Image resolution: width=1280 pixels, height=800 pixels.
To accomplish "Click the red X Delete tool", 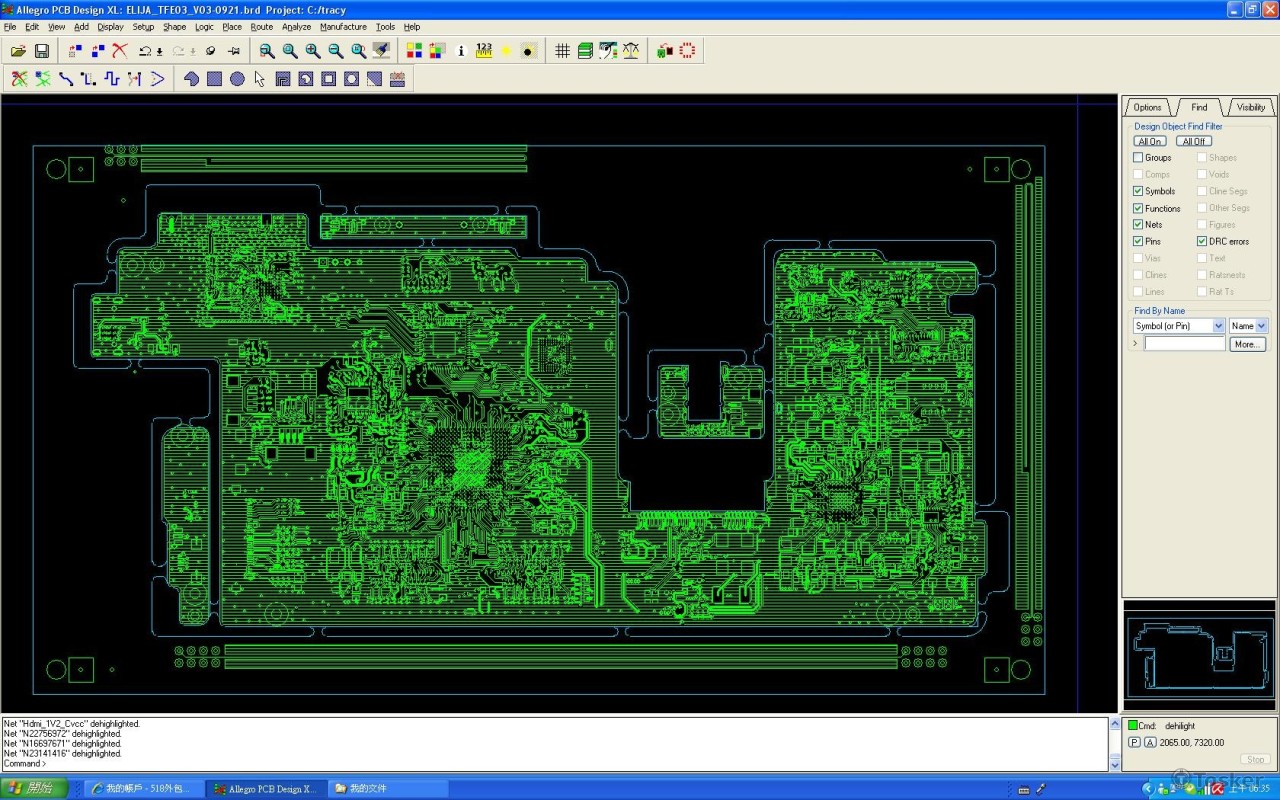I will point(120,51).
